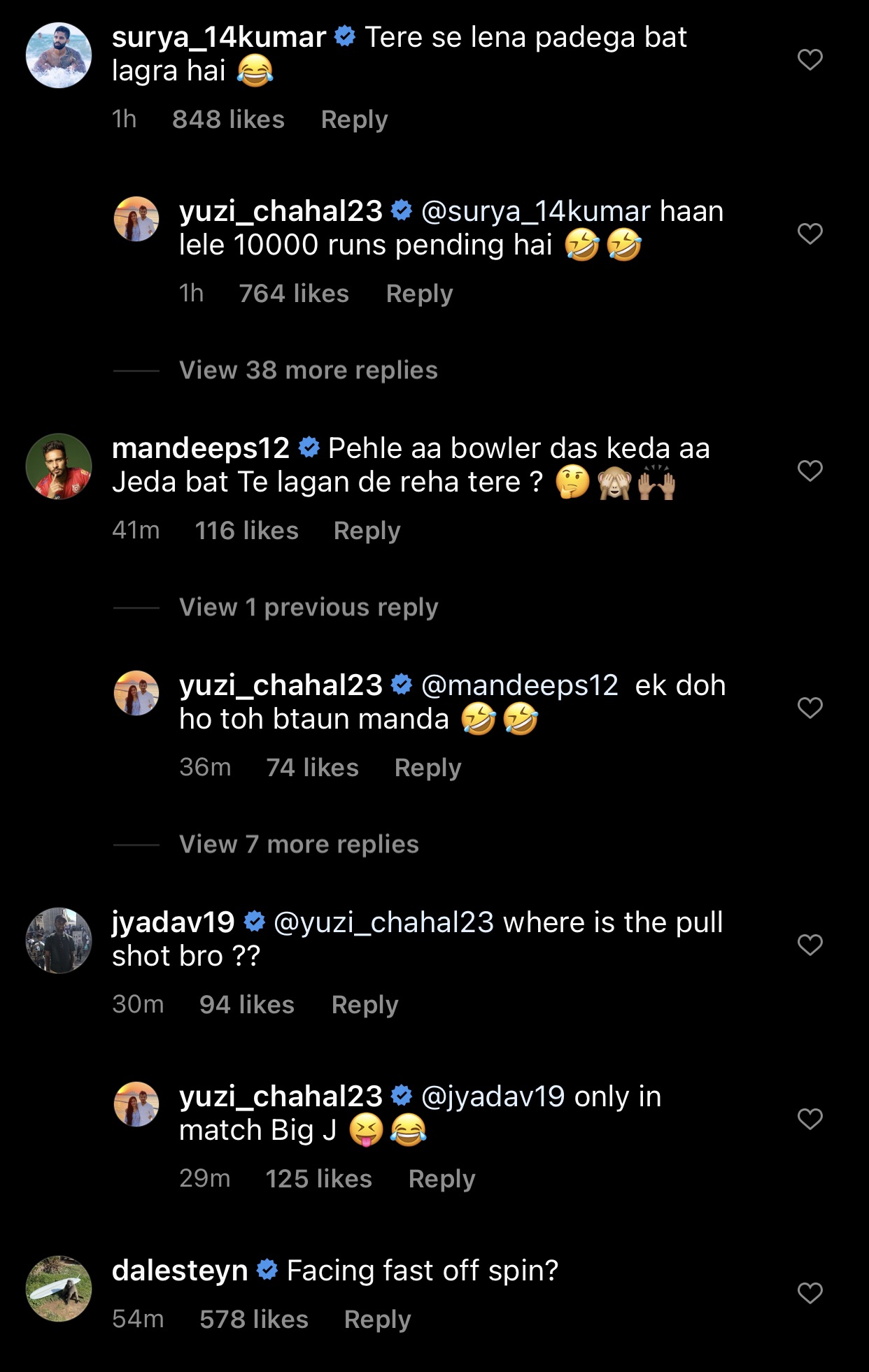This screenshot has width=869, height=1372.
Task: Open the dalesteyn username
Action: [180, 1271]
